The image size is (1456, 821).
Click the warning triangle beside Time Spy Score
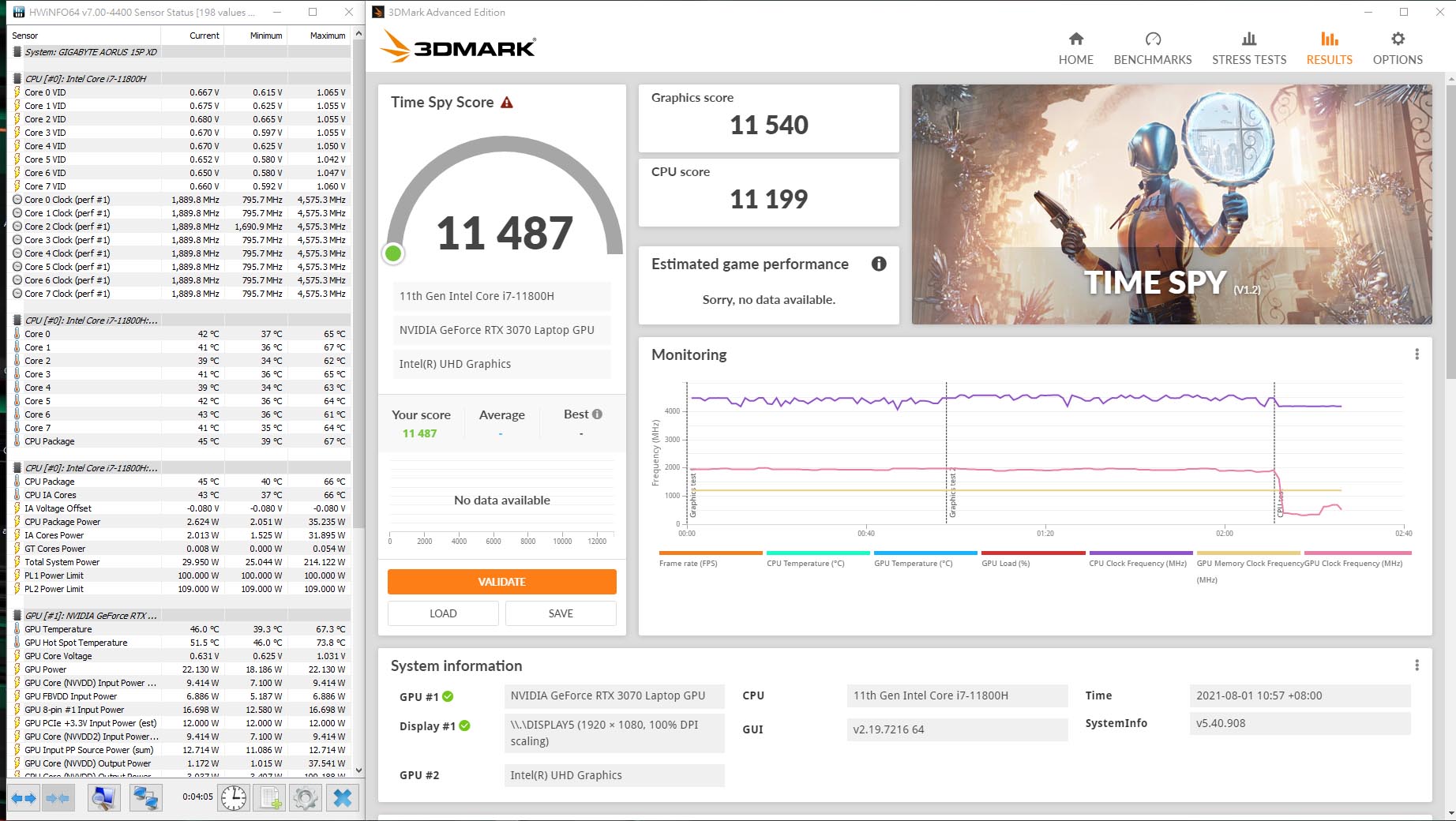[x=507, y=103]
